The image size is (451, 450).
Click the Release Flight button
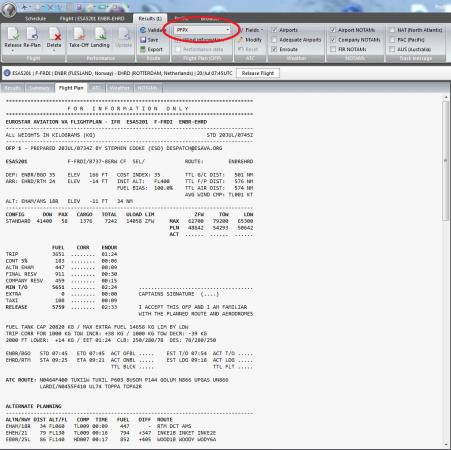coord(258,73)
